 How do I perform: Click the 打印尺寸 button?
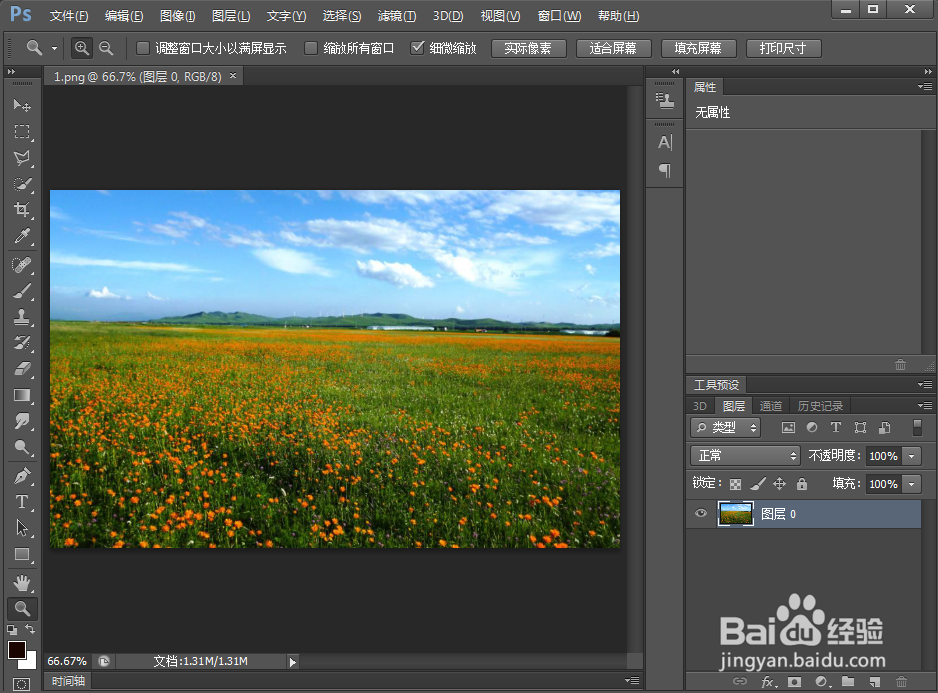coord(783,48)
